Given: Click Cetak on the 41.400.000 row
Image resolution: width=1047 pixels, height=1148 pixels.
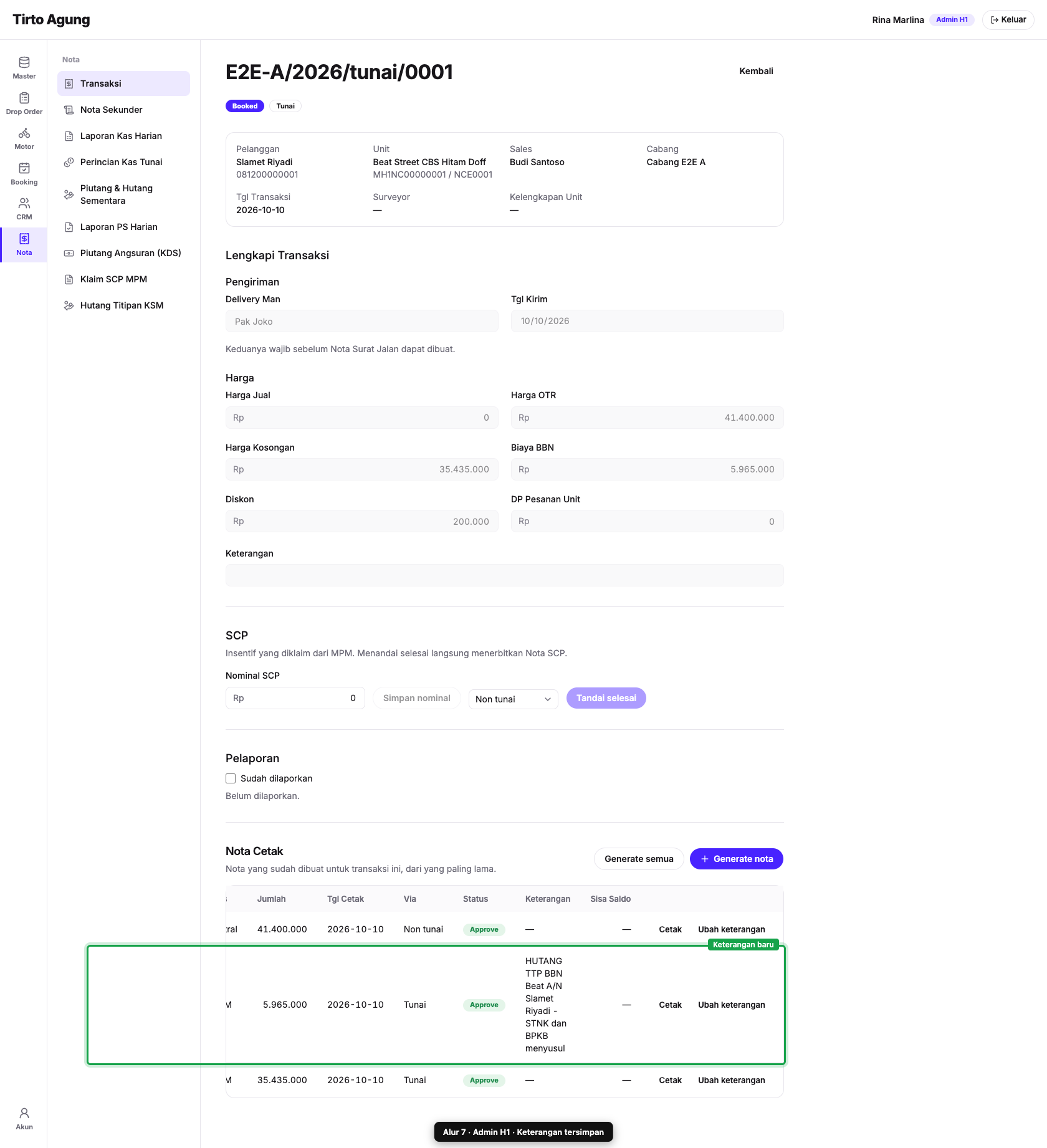Looking at the screenshot, I should point(670,929).
